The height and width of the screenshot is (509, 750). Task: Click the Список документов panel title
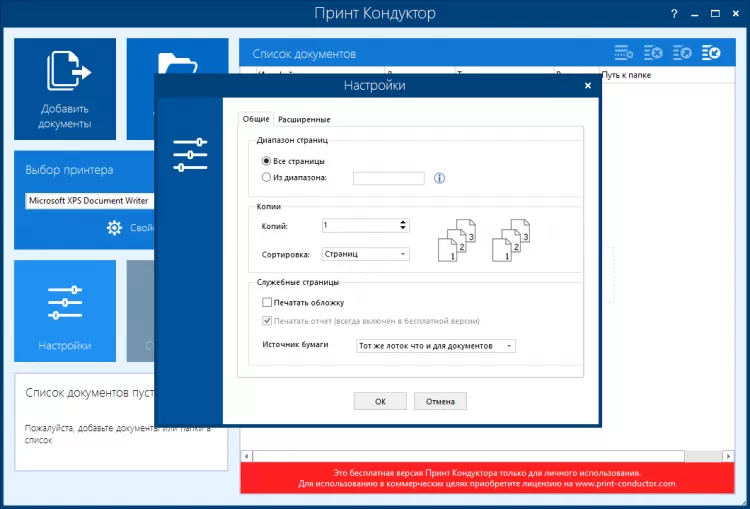tap(304, 54)
